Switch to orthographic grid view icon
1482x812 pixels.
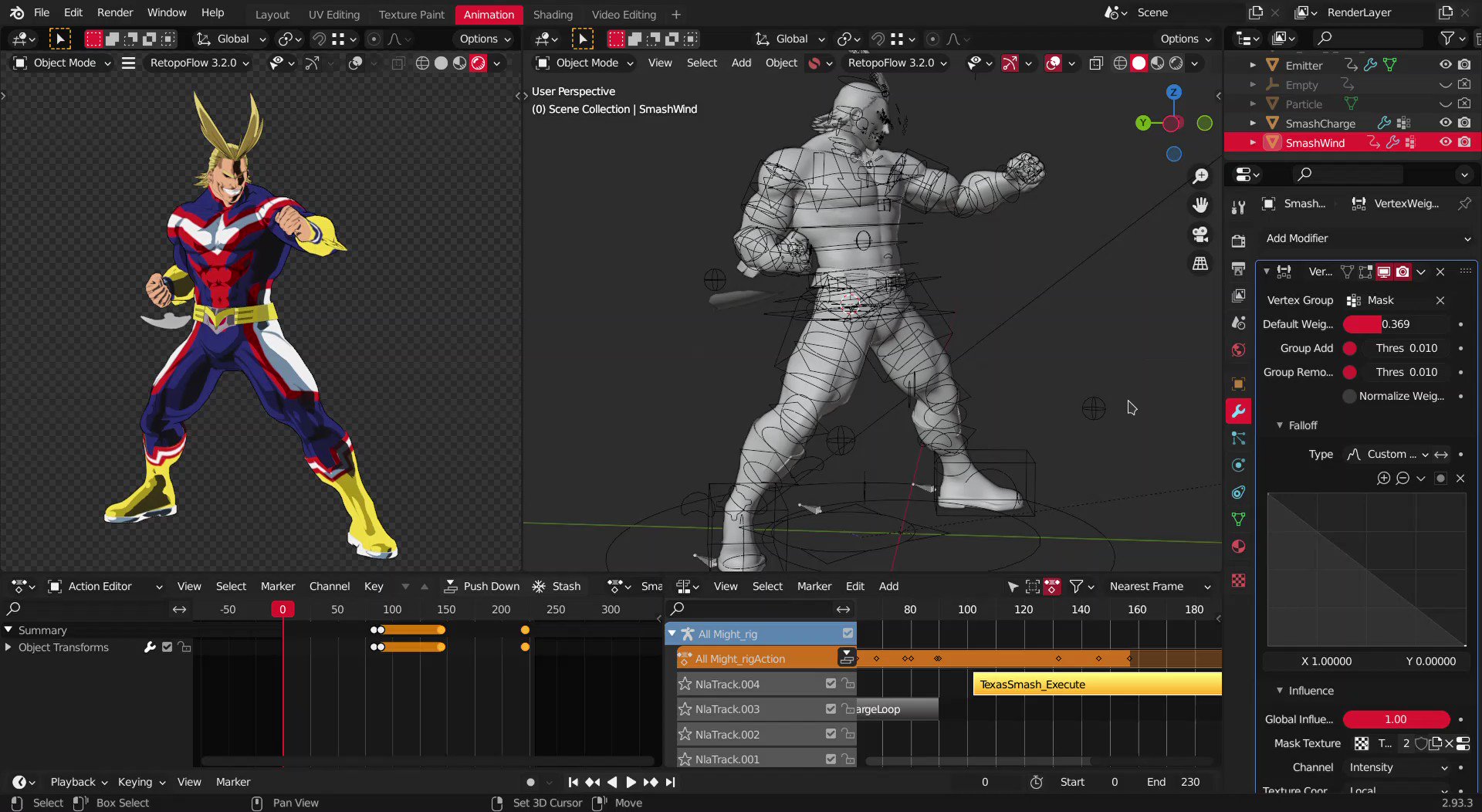pyautogui.click(x=1200, y=263)
